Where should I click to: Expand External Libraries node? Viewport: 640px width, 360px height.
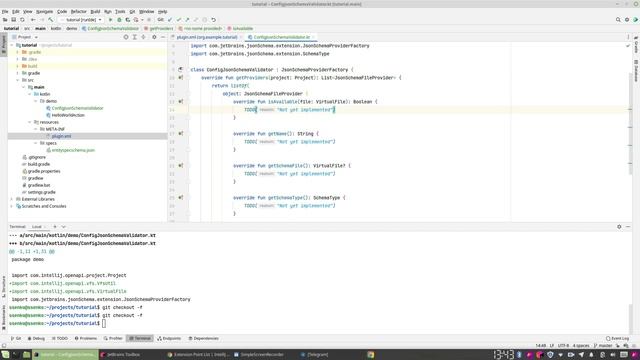point(12,199)
